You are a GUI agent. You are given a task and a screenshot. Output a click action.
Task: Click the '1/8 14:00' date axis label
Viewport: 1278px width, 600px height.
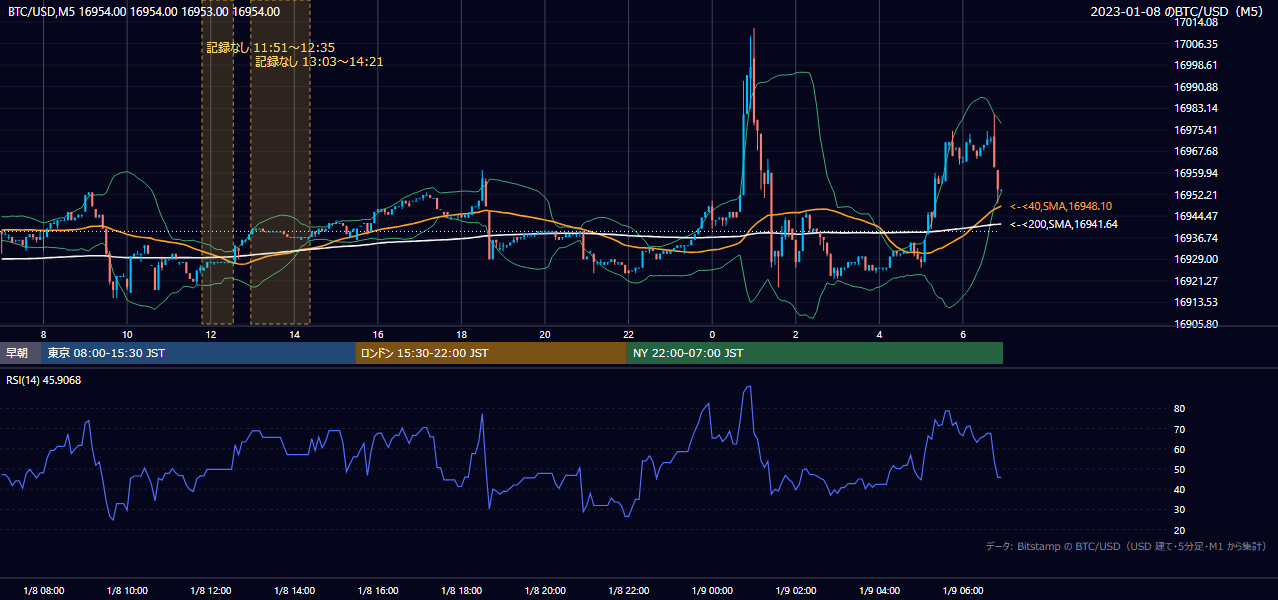pyautogui.click(x=294, y=591)
